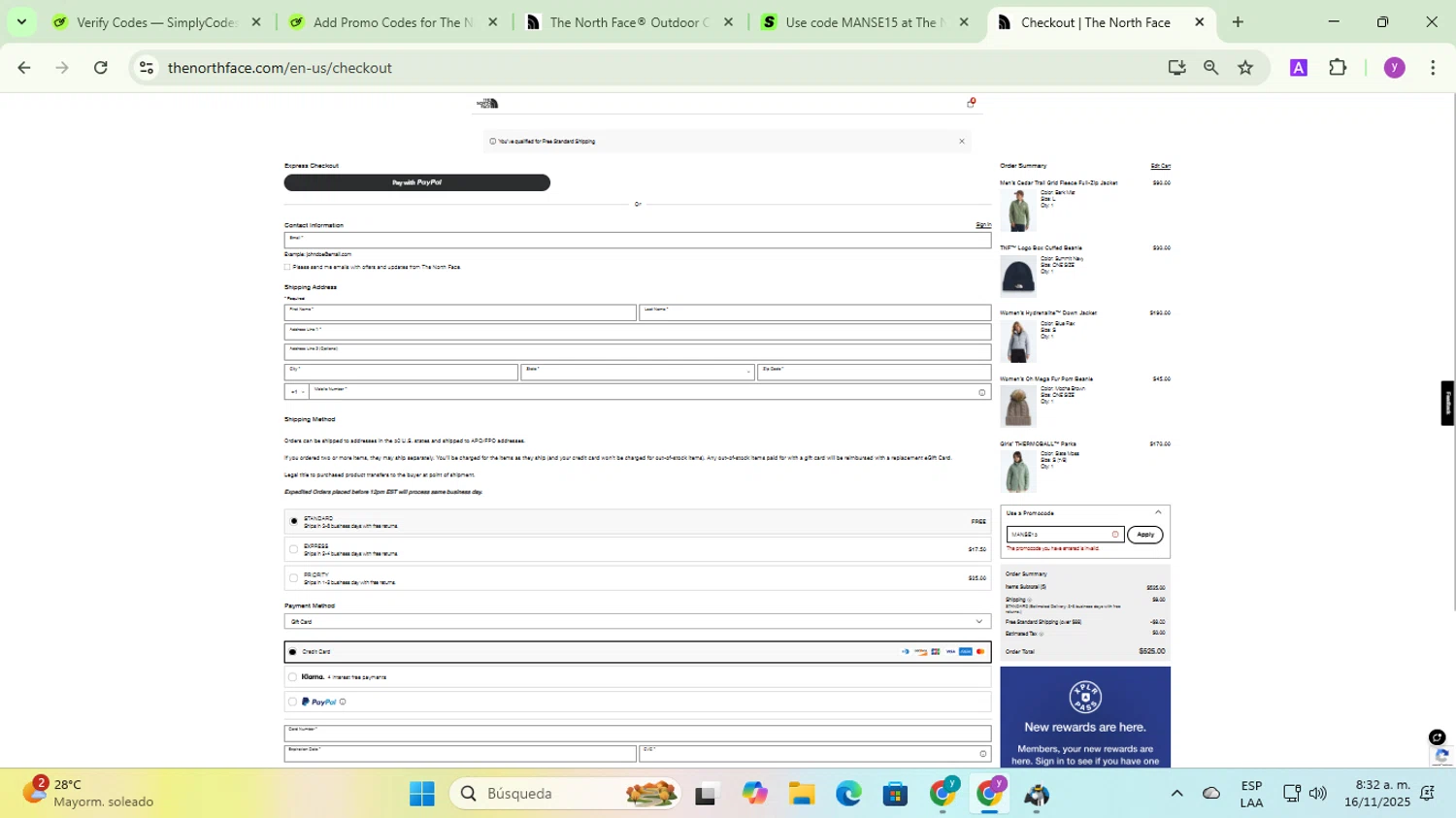
Task: Bookmark this page with star icon
Action: (1245, 68)
